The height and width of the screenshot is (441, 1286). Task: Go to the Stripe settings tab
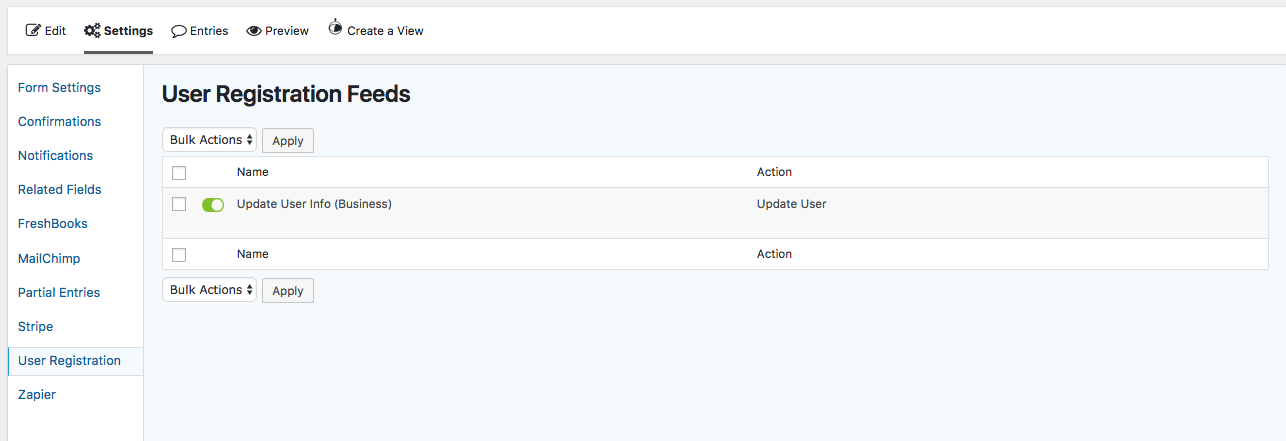(x=35, y=327)
